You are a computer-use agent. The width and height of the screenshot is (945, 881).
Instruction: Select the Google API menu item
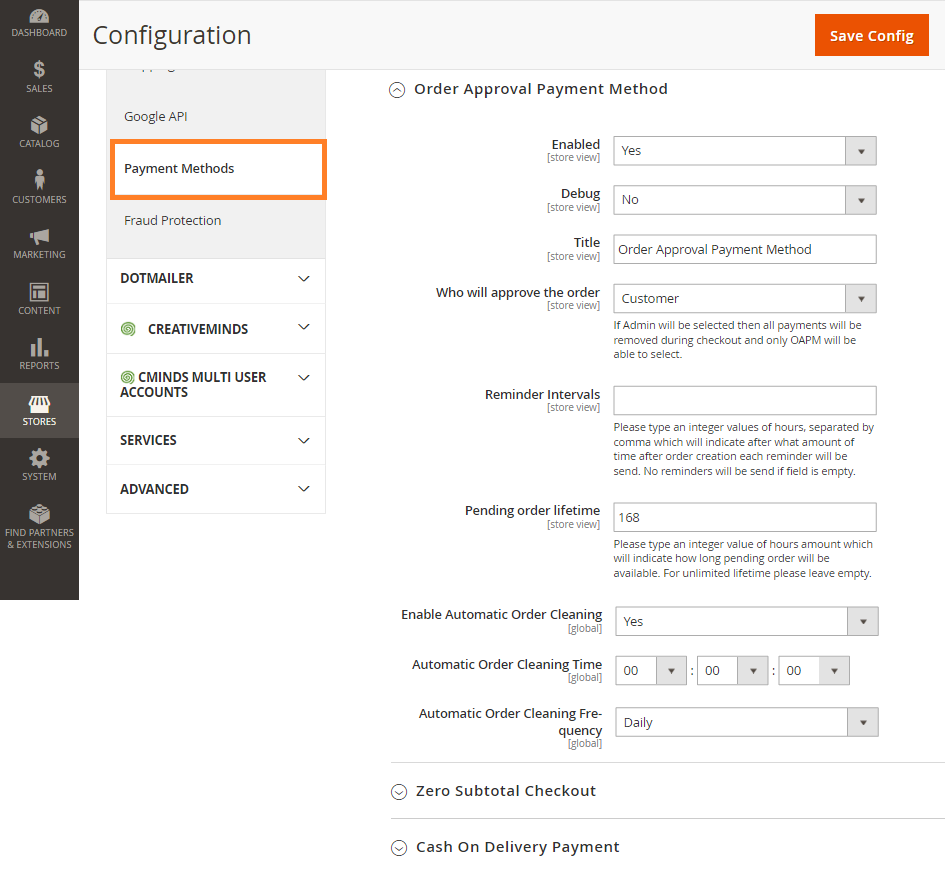(x=155, y=116)
